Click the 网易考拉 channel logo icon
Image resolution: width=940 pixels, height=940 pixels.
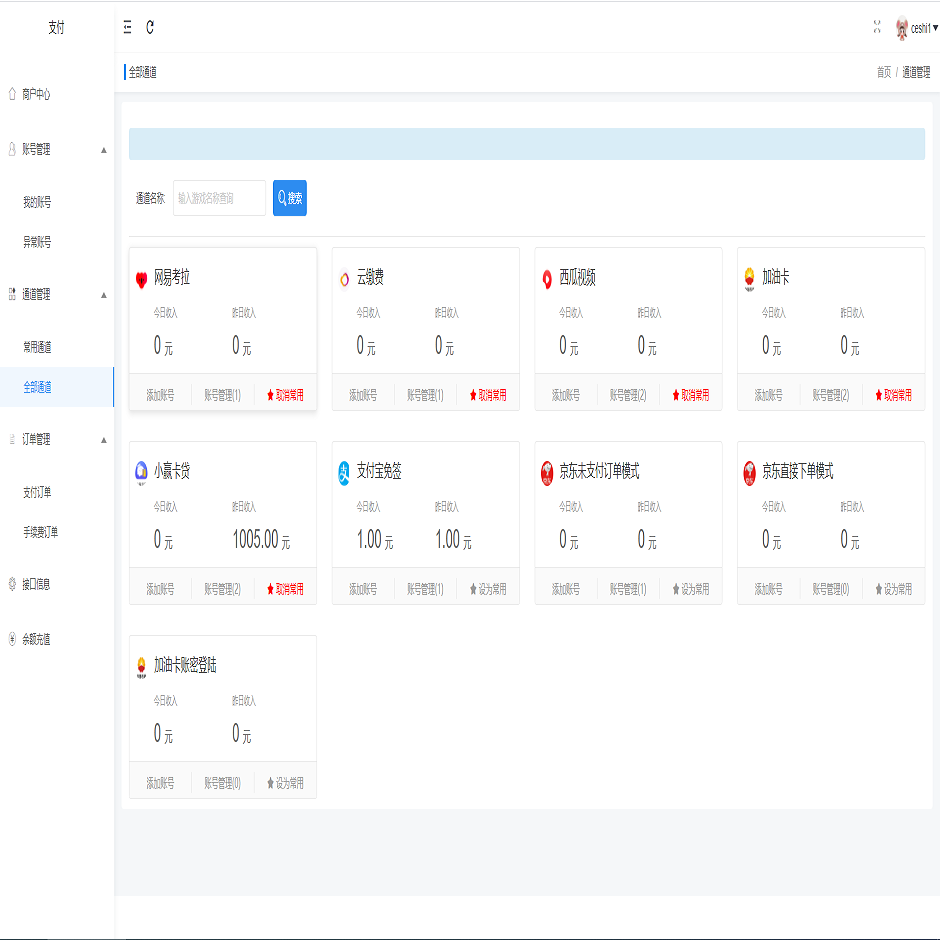click(x=141, y=279)
